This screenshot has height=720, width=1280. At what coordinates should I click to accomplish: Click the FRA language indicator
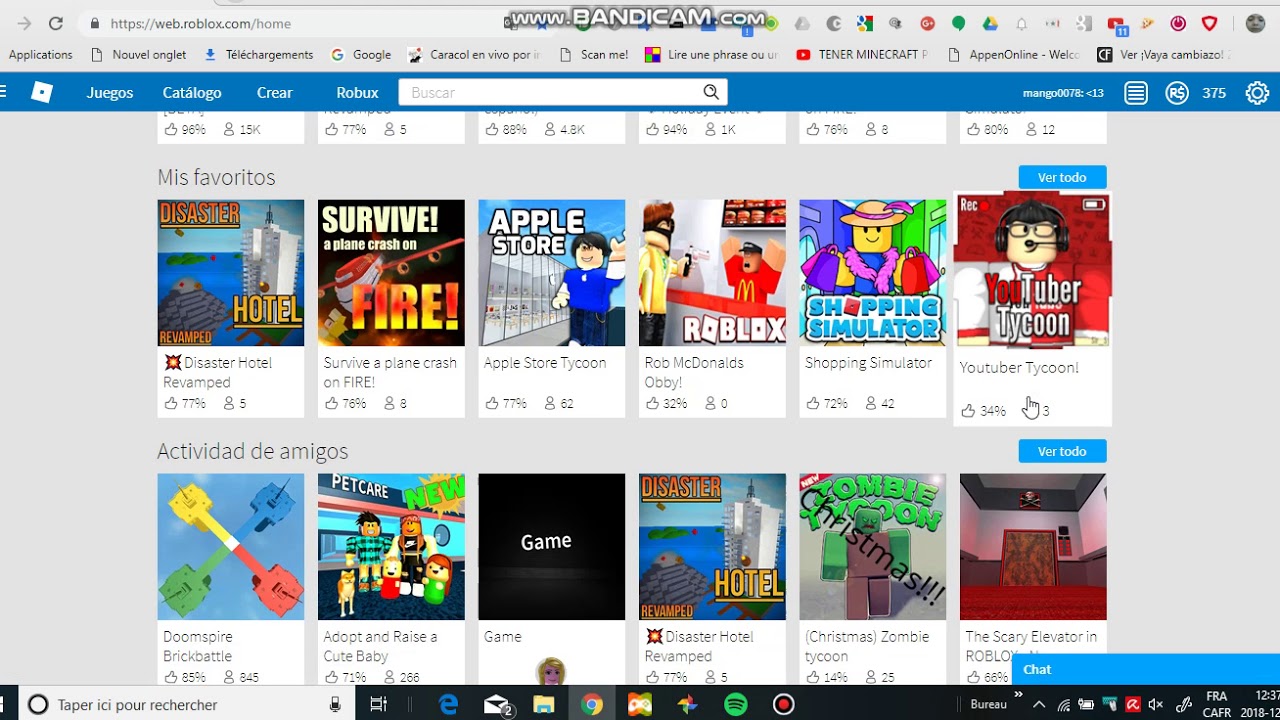pyautogui.click(x=1216, y=697)
